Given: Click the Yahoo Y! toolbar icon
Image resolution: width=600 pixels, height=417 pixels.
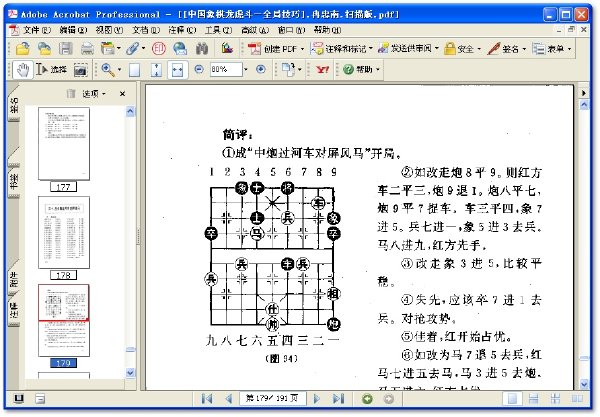Looking at the screenshot, I should [x=322, y=70].
